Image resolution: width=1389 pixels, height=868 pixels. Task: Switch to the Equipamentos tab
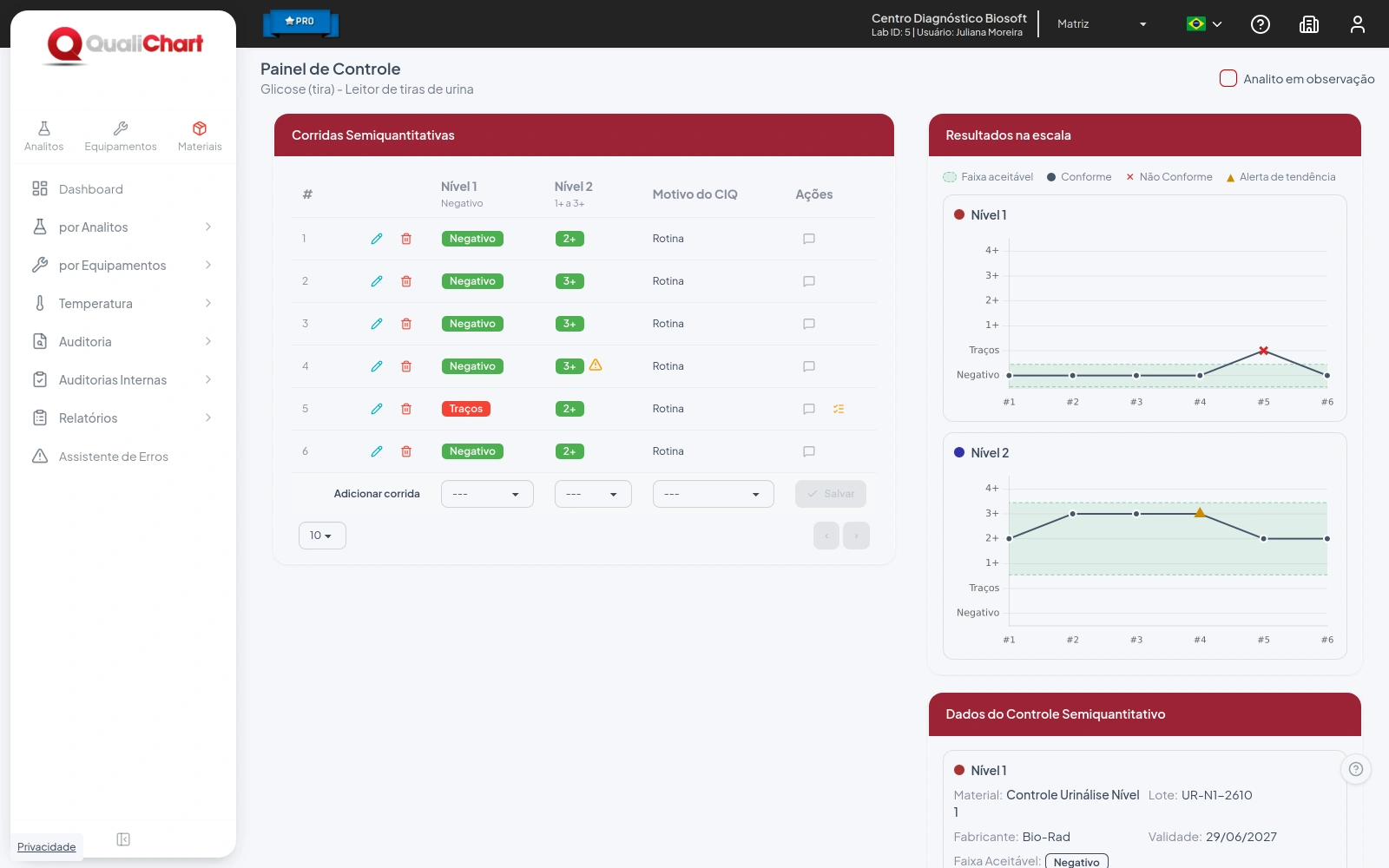[121, 137]
